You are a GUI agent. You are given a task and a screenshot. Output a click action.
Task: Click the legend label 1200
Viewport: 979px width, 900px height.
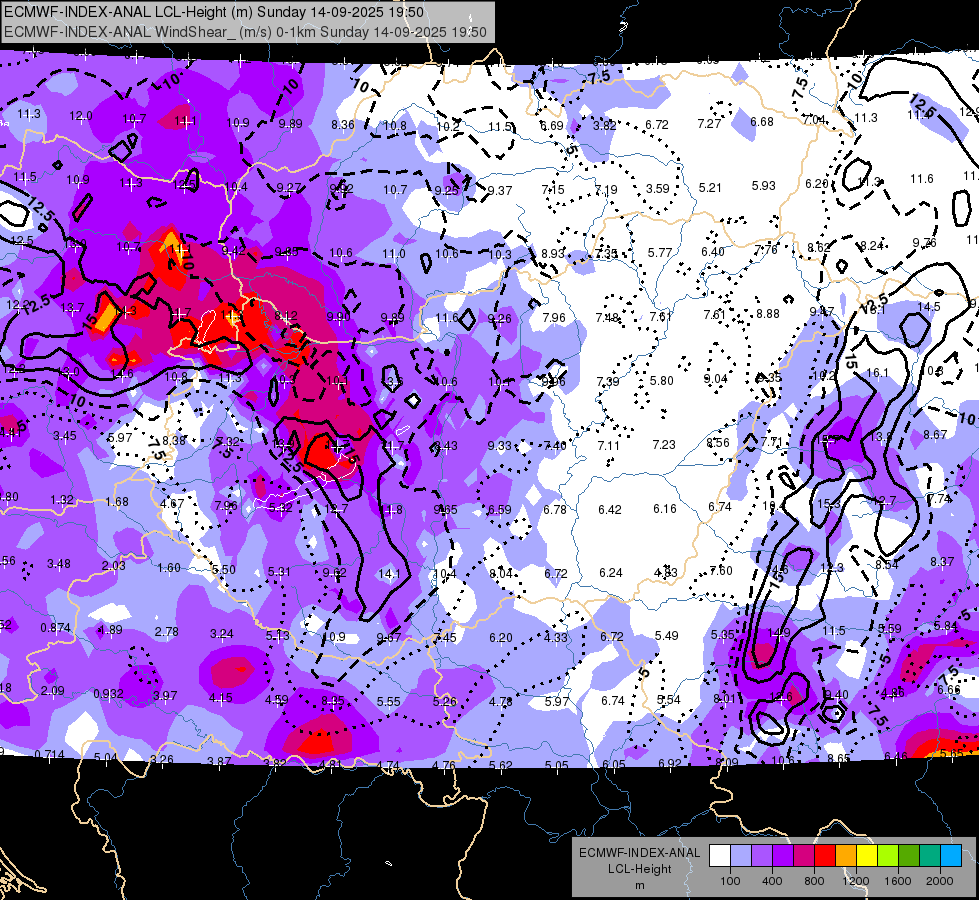coord(855,881)
